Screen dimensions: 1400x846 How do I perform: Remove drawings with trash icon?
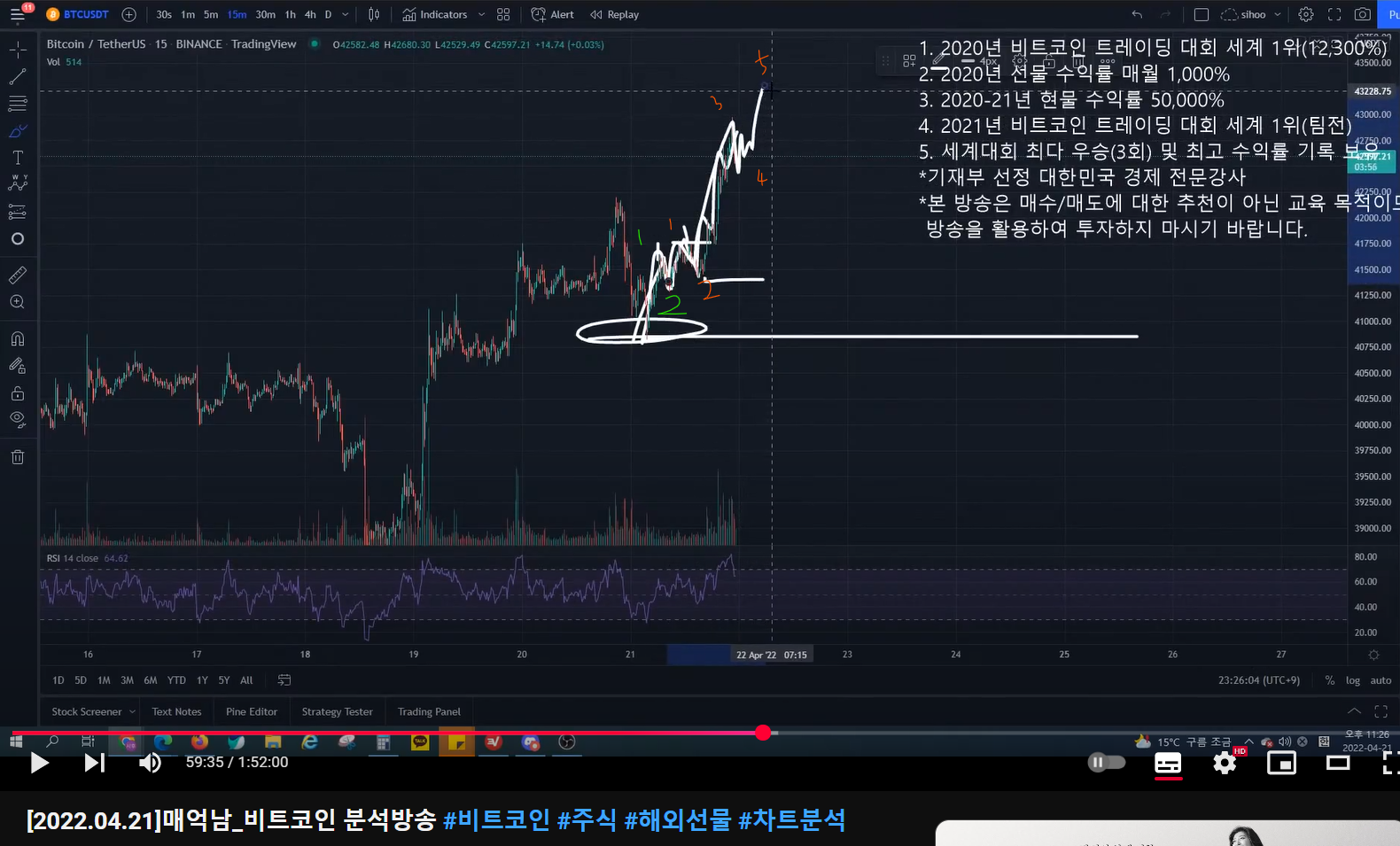coord(18,457)
